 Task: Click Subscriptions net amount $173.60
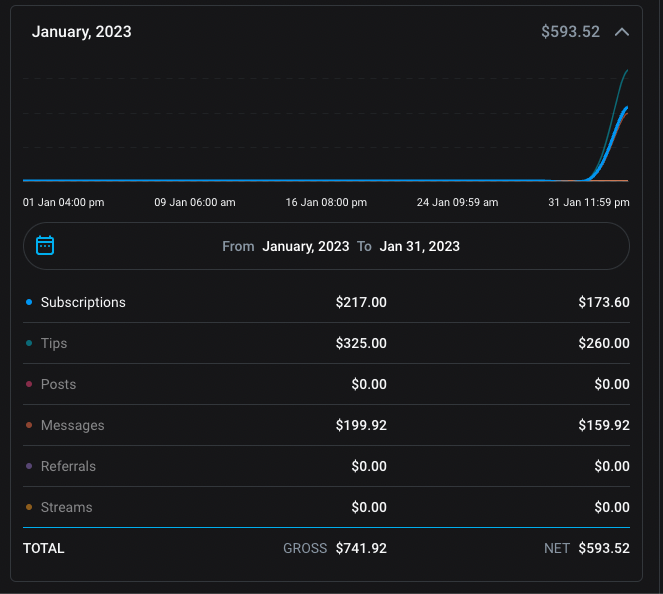pyautogui.click(x=604, y=302)
